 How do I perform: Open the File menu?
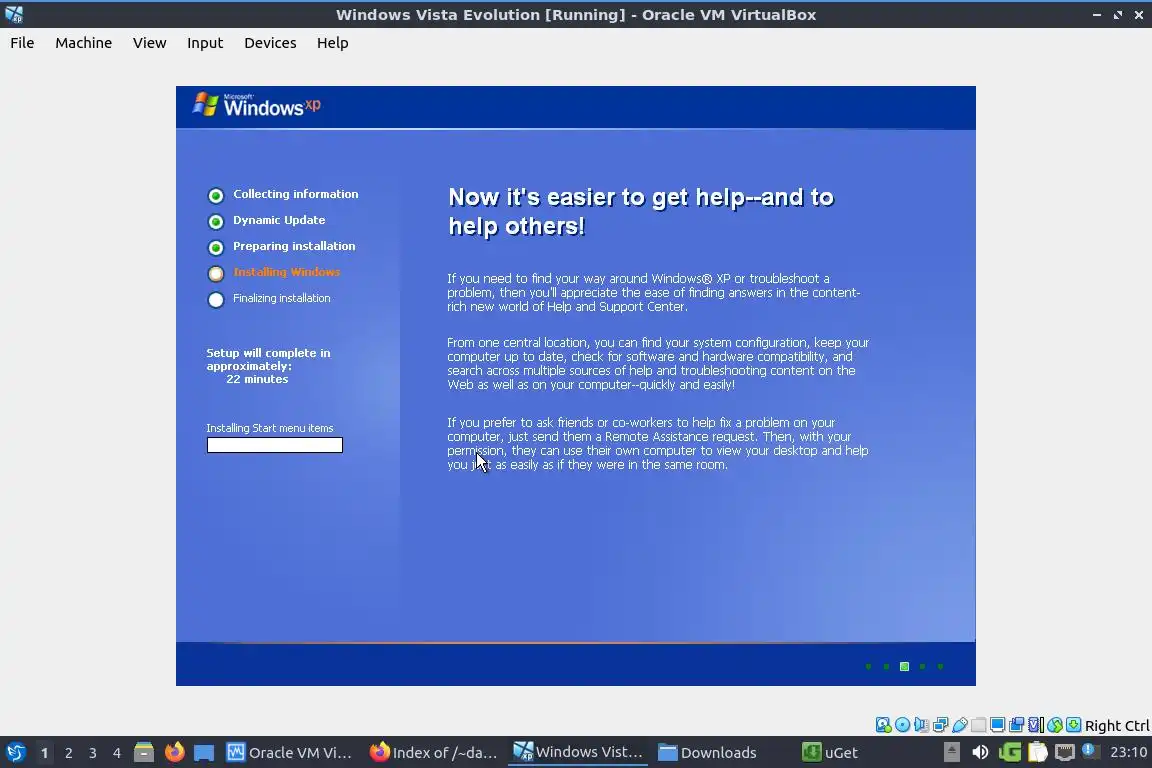(x=22, y=43)
